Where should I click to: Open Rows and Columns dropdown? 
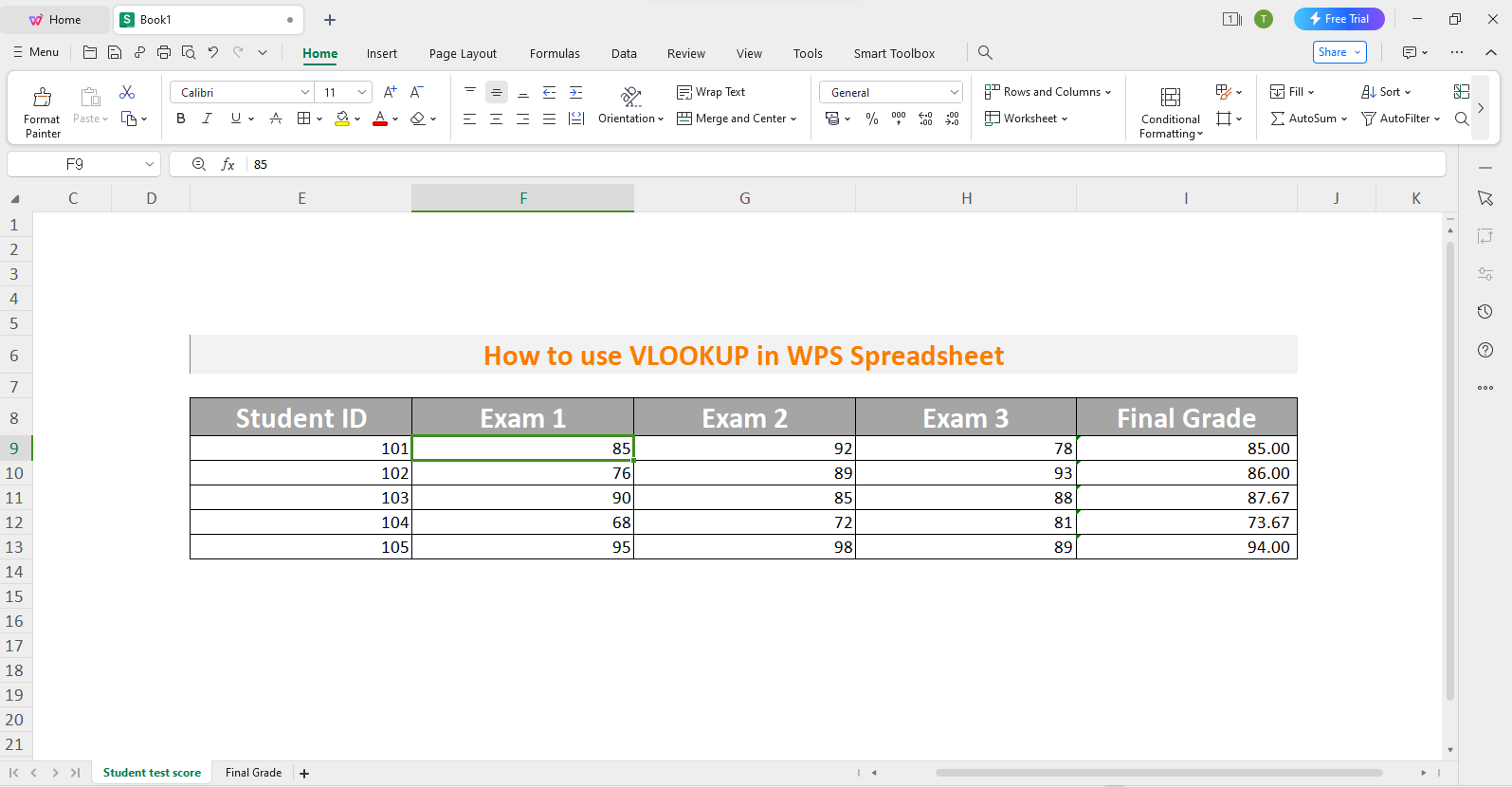click(x=1047, y=92)
